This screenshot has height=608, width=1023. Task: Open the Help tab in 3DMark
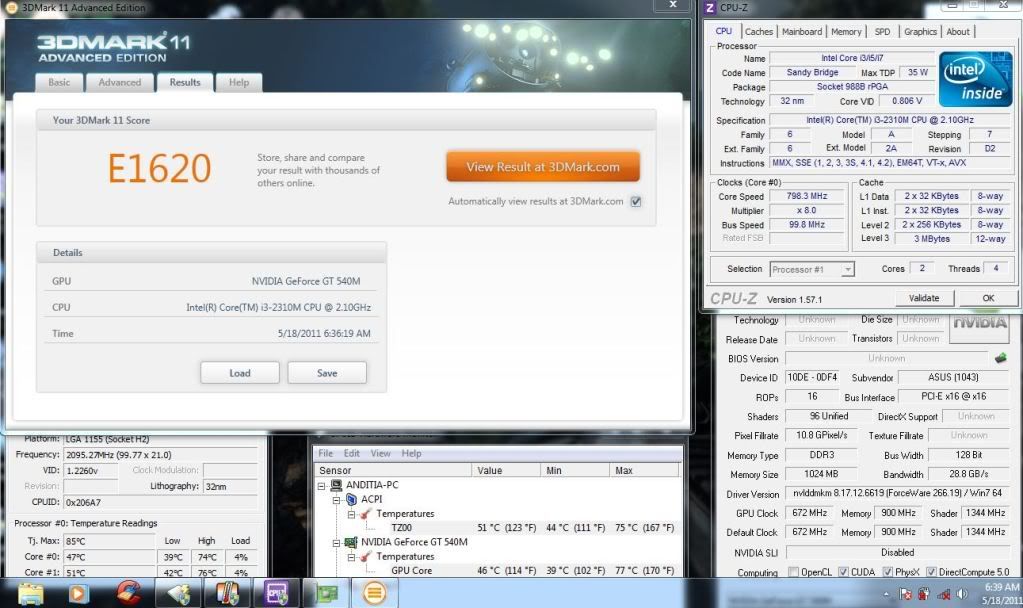(239, 82)
